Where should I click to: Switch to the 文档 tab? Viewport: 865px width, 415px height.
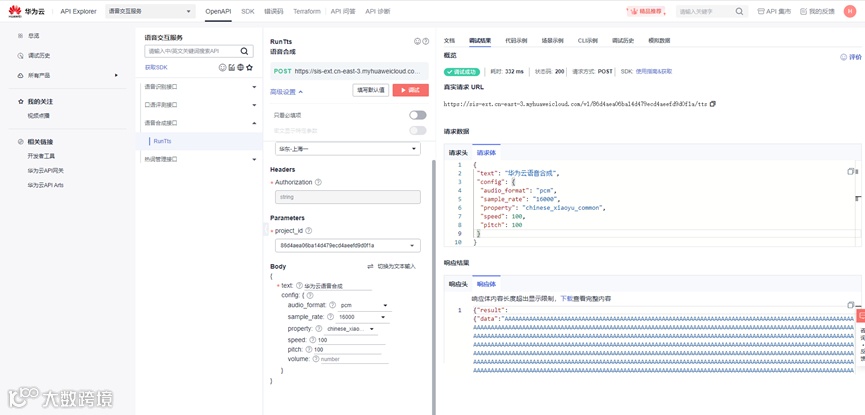[x=449, y=40]
